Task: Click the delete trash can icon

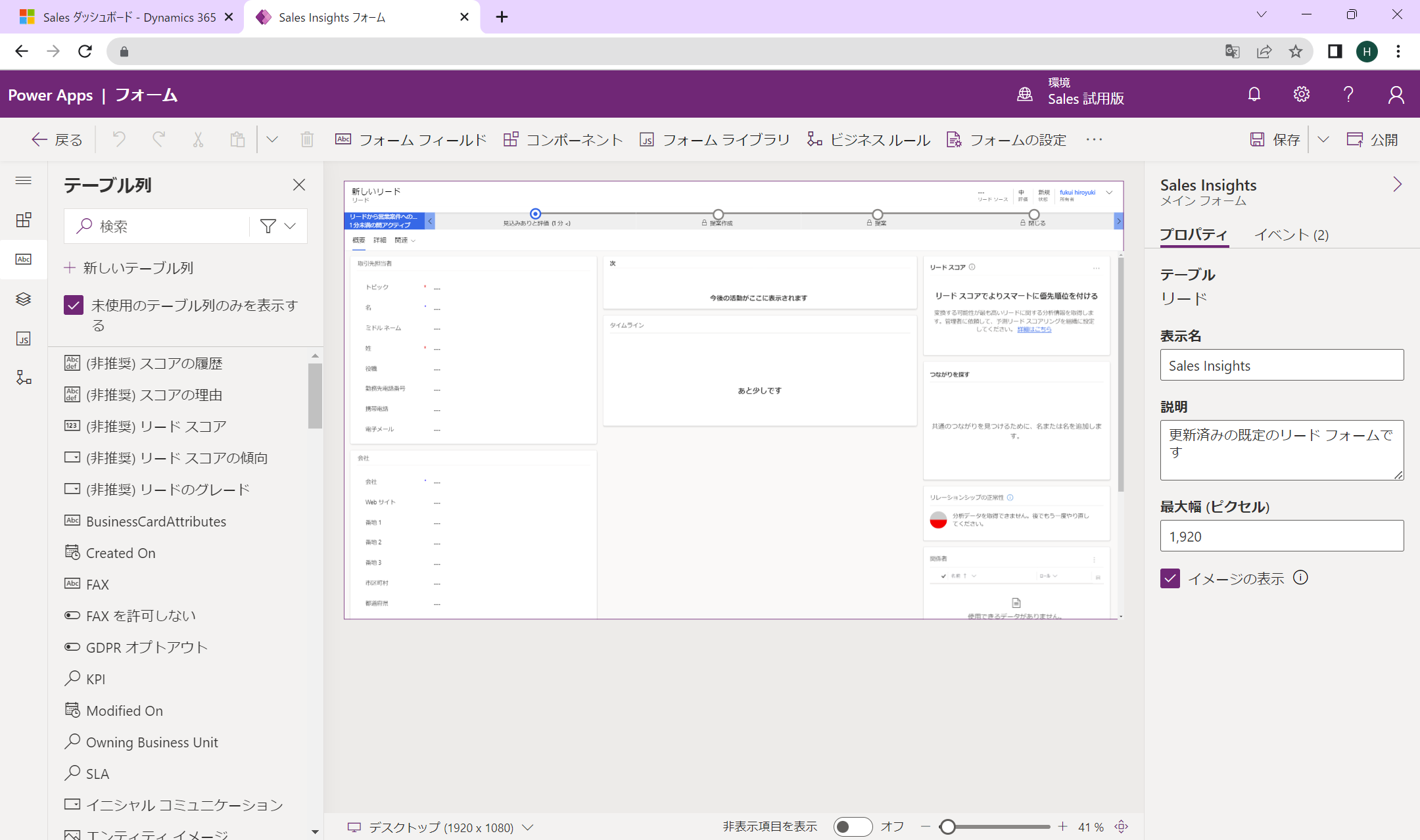Action: [307, 139]
